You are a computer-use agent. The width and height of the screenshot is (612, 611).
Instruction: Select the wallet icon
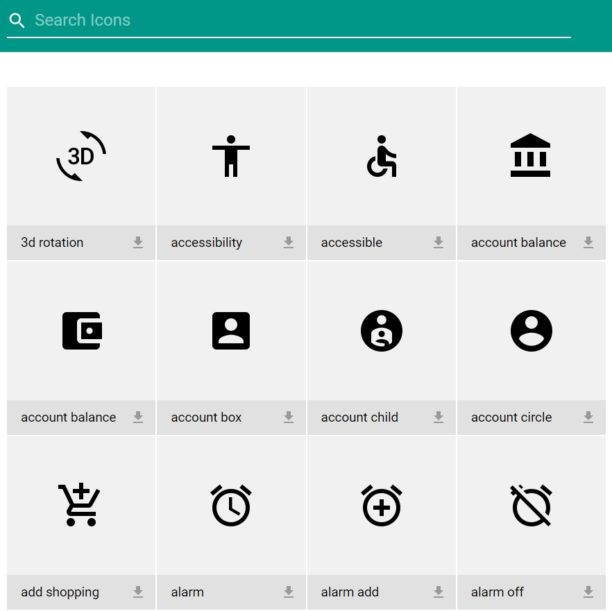[82, 331]
